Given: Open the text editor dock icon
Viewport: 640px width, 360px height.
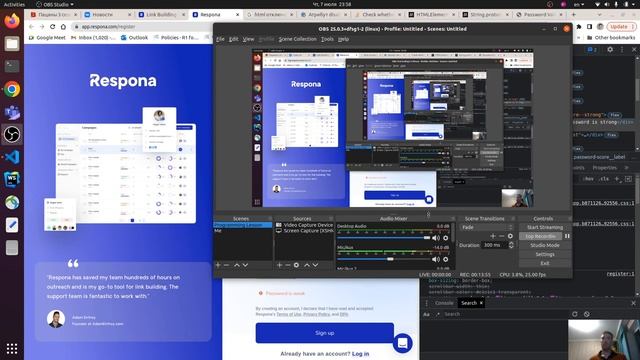Looking at the screenshot, I should coord(12,225).
